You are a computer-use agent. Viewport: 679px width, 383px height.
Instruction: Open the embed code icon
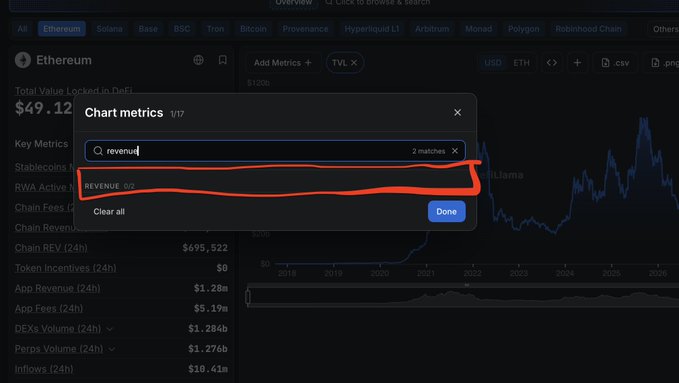tap(552, 63)
